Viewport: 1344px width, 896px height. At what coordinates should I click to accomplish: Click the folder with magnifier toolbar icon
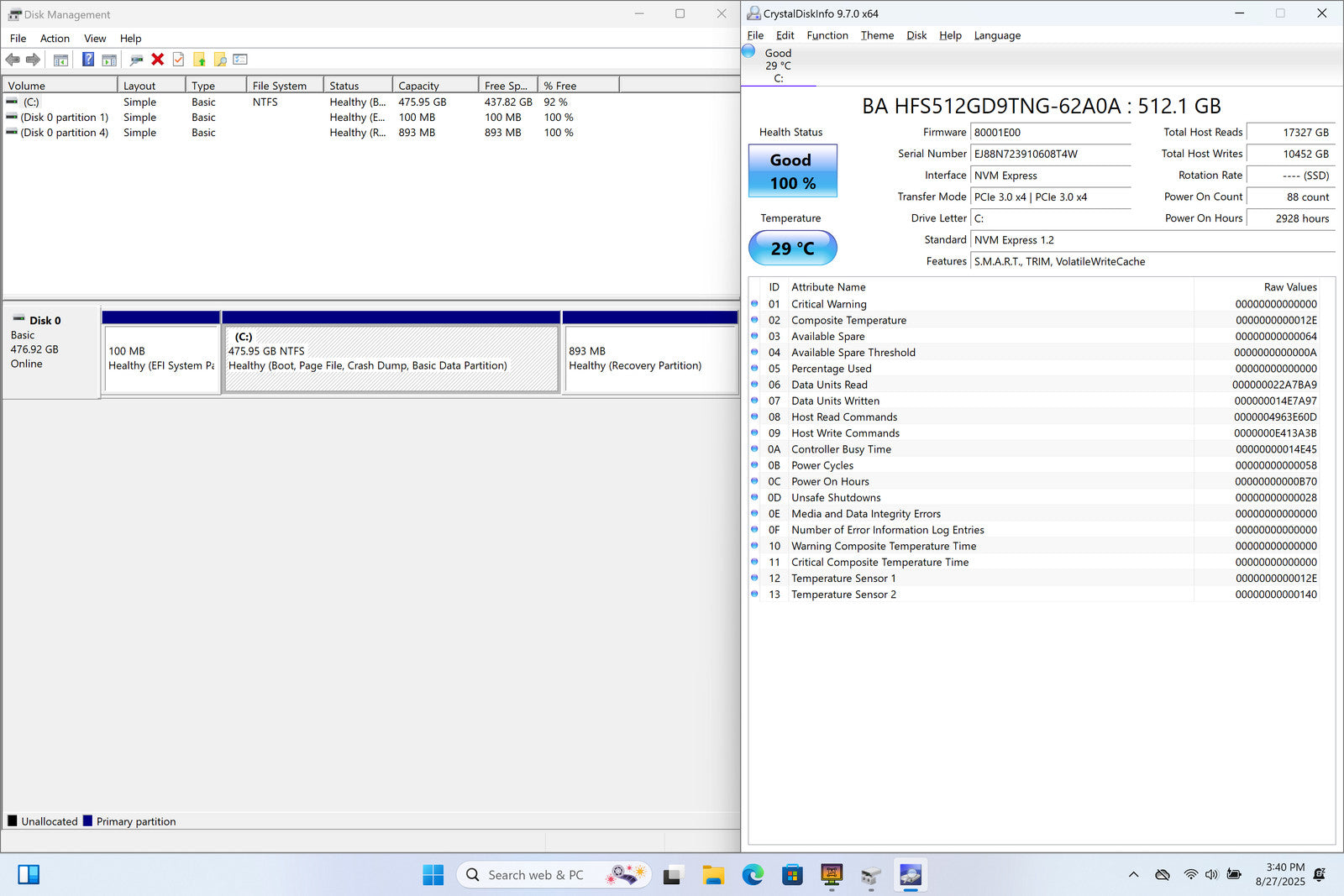(x=220, y=60)
